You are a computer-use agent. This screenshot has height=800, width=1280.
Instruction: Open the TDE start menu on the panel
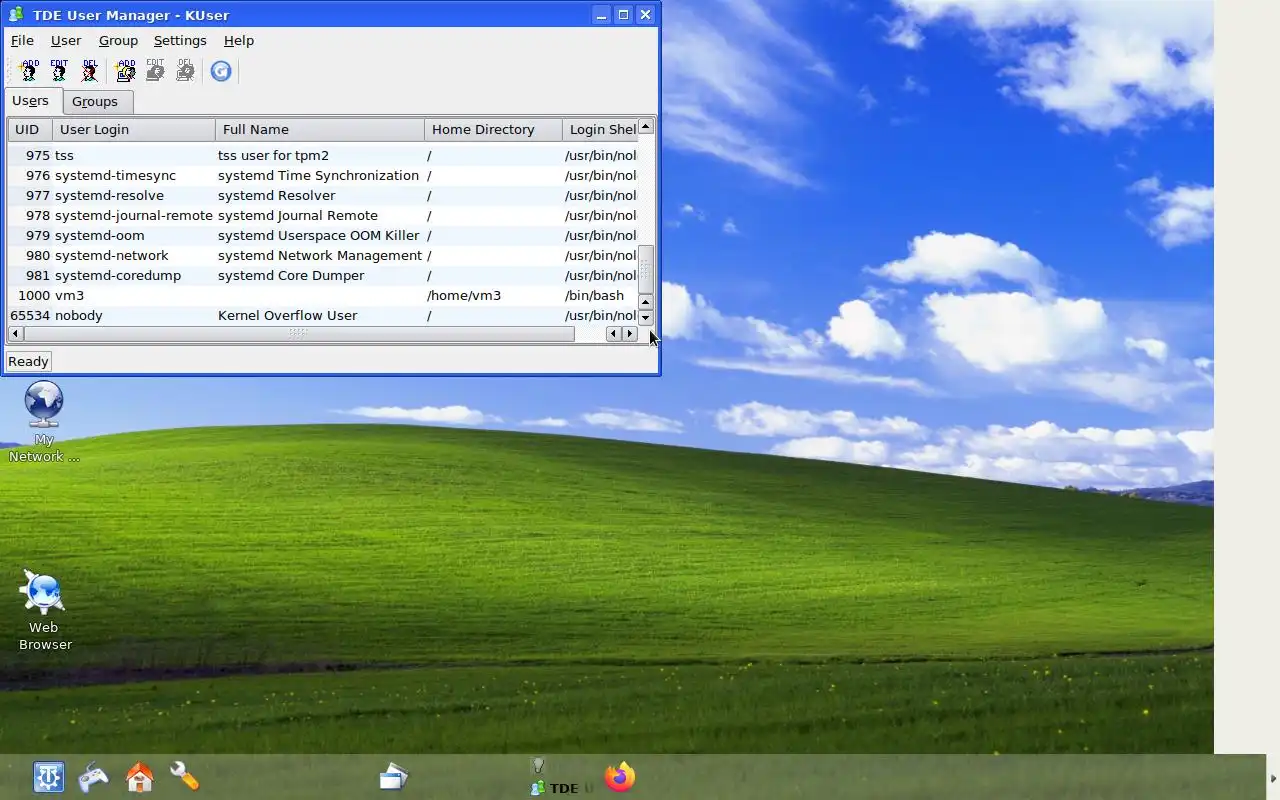click(48, 777)
